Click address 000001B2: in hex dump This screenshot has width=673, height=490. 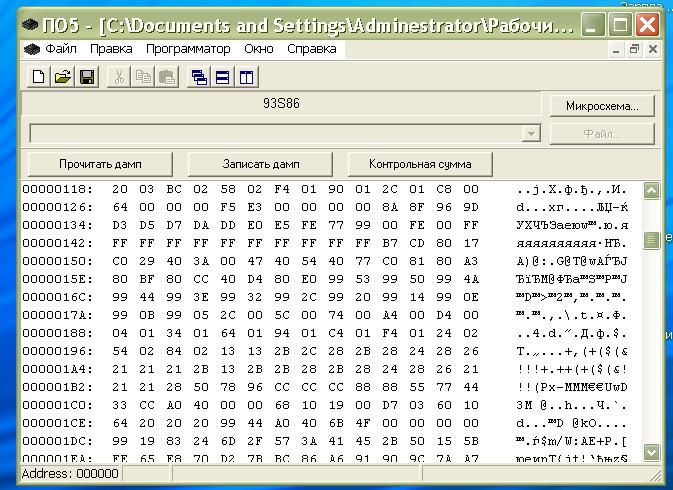click(58, 387)
